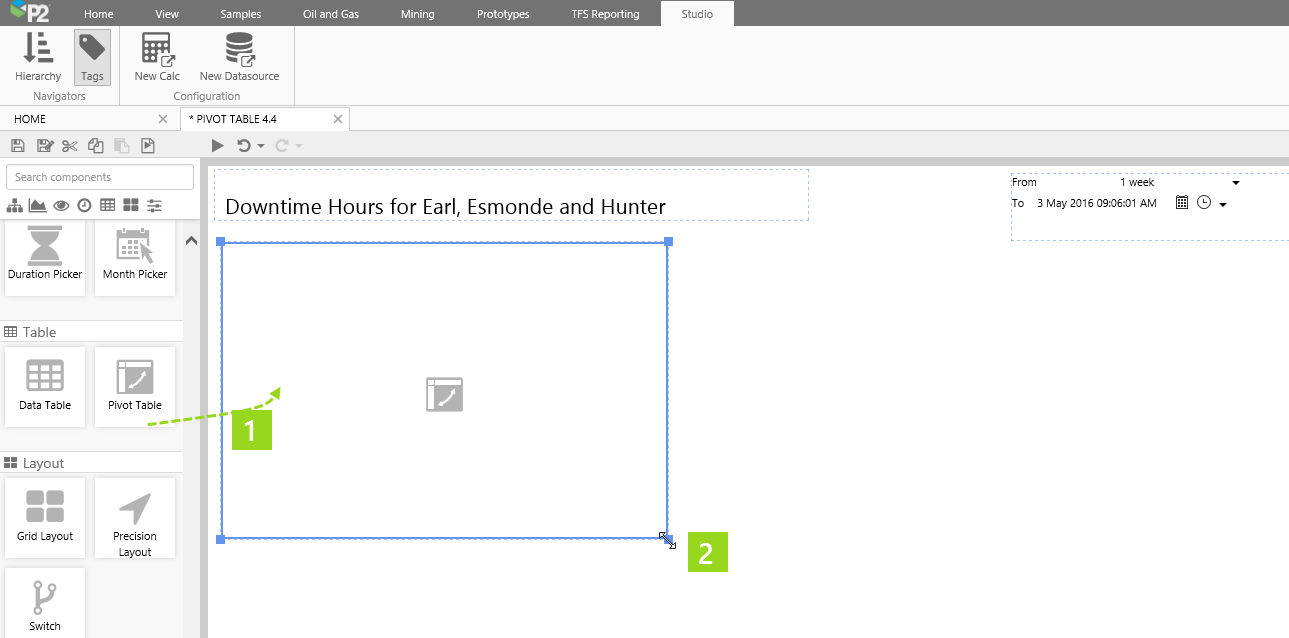Open the Redo history dropdown arrow

[x=299, y=146]
